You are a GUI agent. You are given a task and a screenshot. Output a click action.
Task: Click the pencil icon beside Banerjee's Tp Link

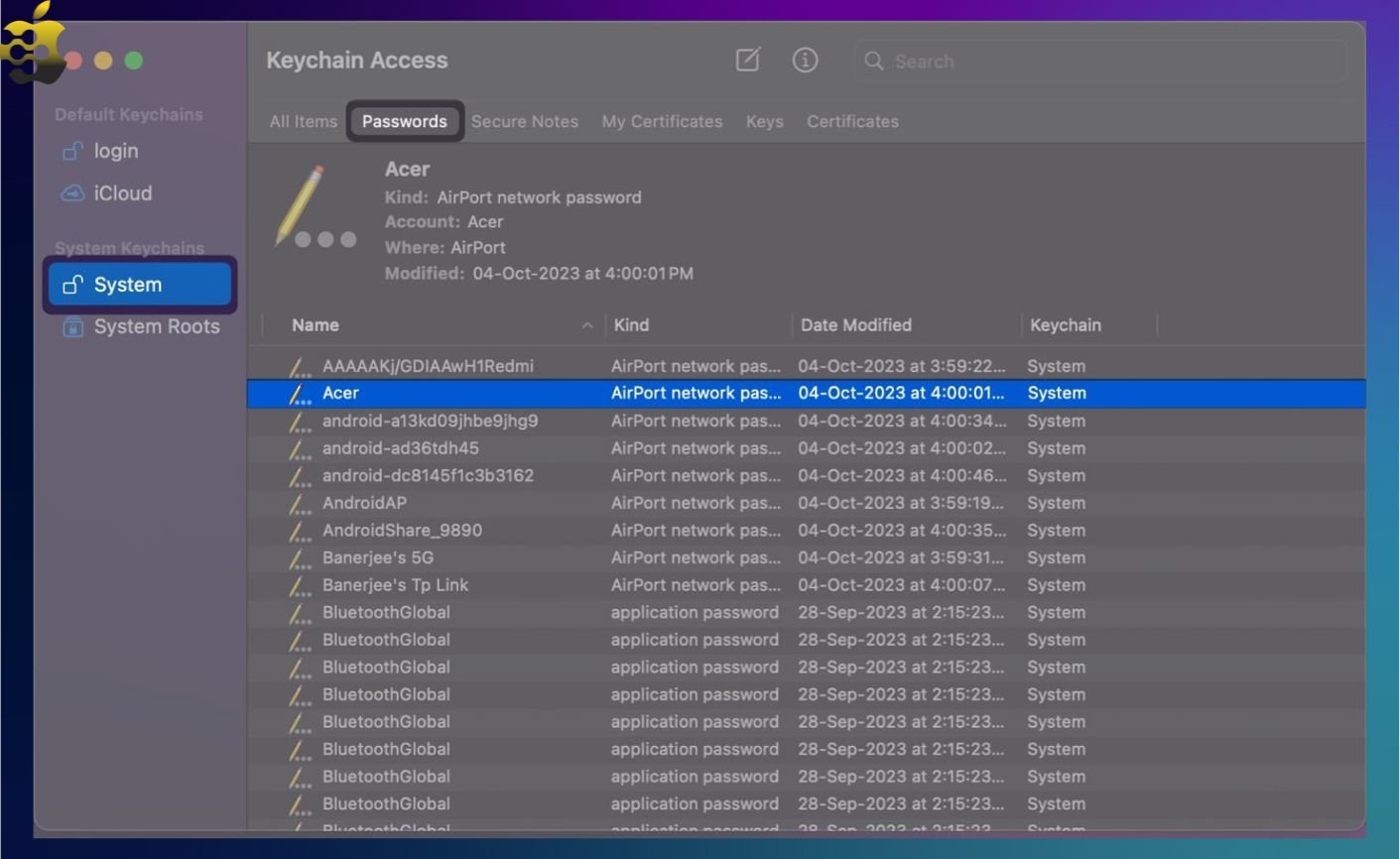pyautogui.click(x=300, y=586)
